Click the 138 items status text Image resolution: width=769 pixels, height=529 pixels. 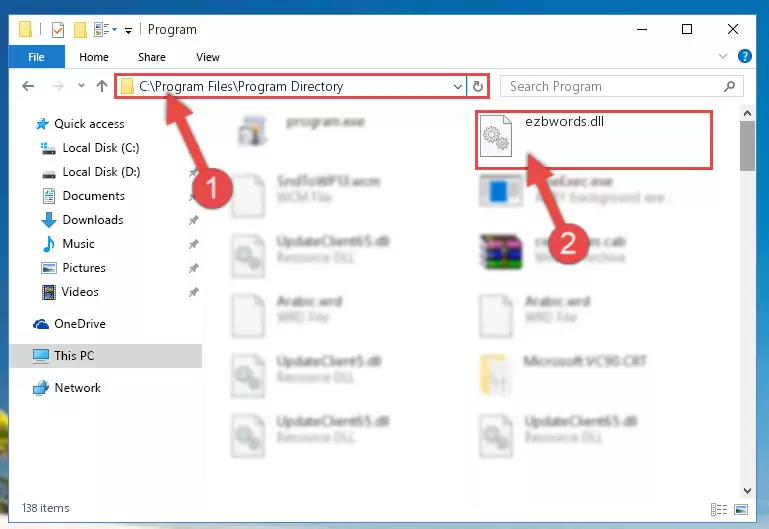point(46,508)
